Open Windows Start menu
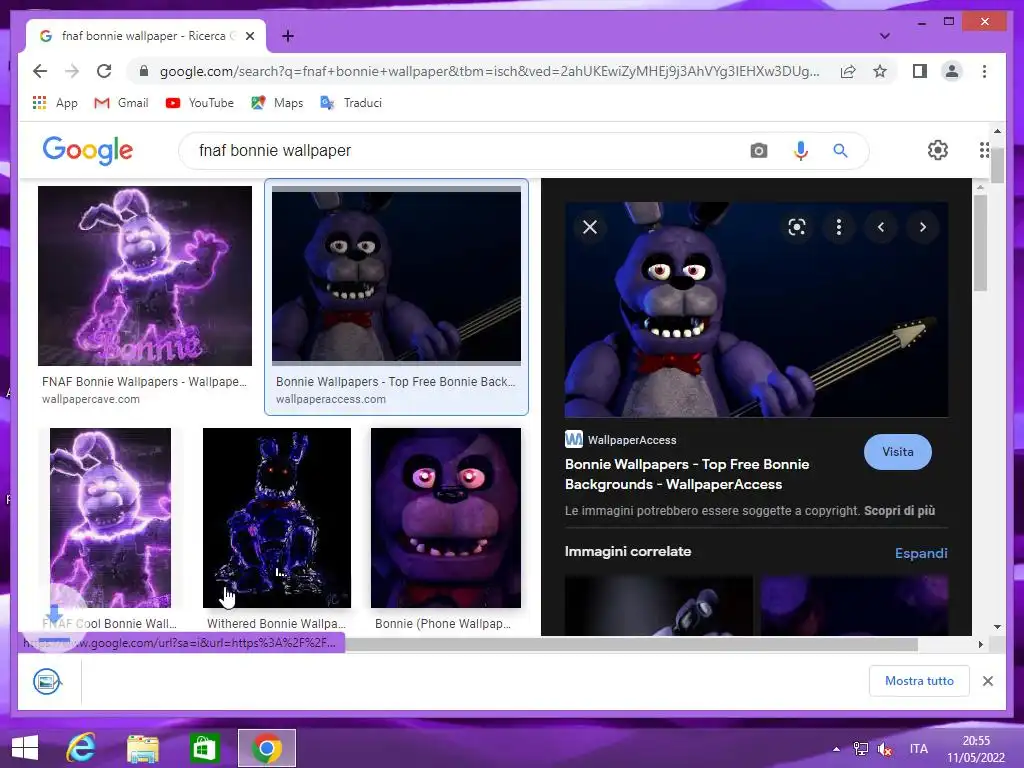 pyautogui.click(x=25, y=748)
